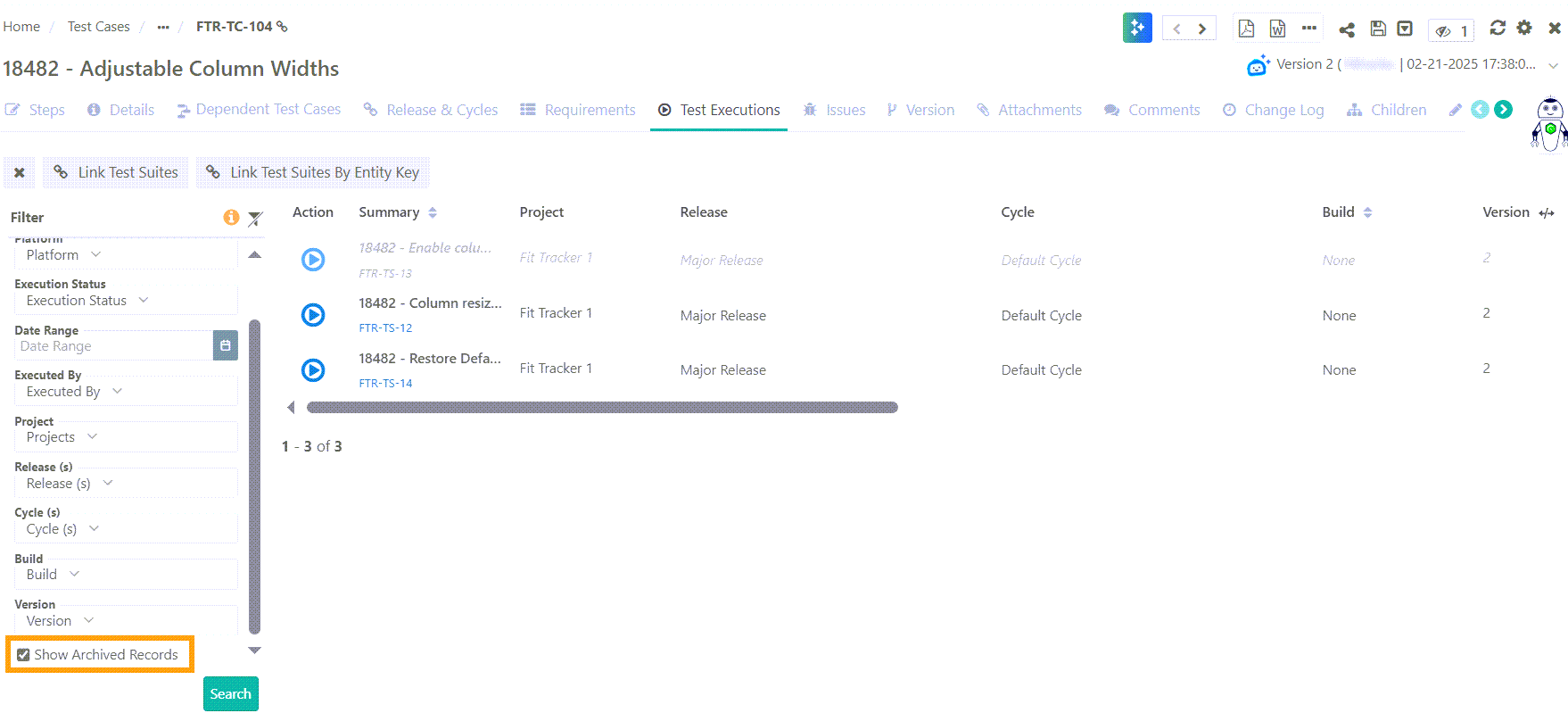Click the horizontal table scrollbar
1568x713 pixels.
(x=602, y=408)
